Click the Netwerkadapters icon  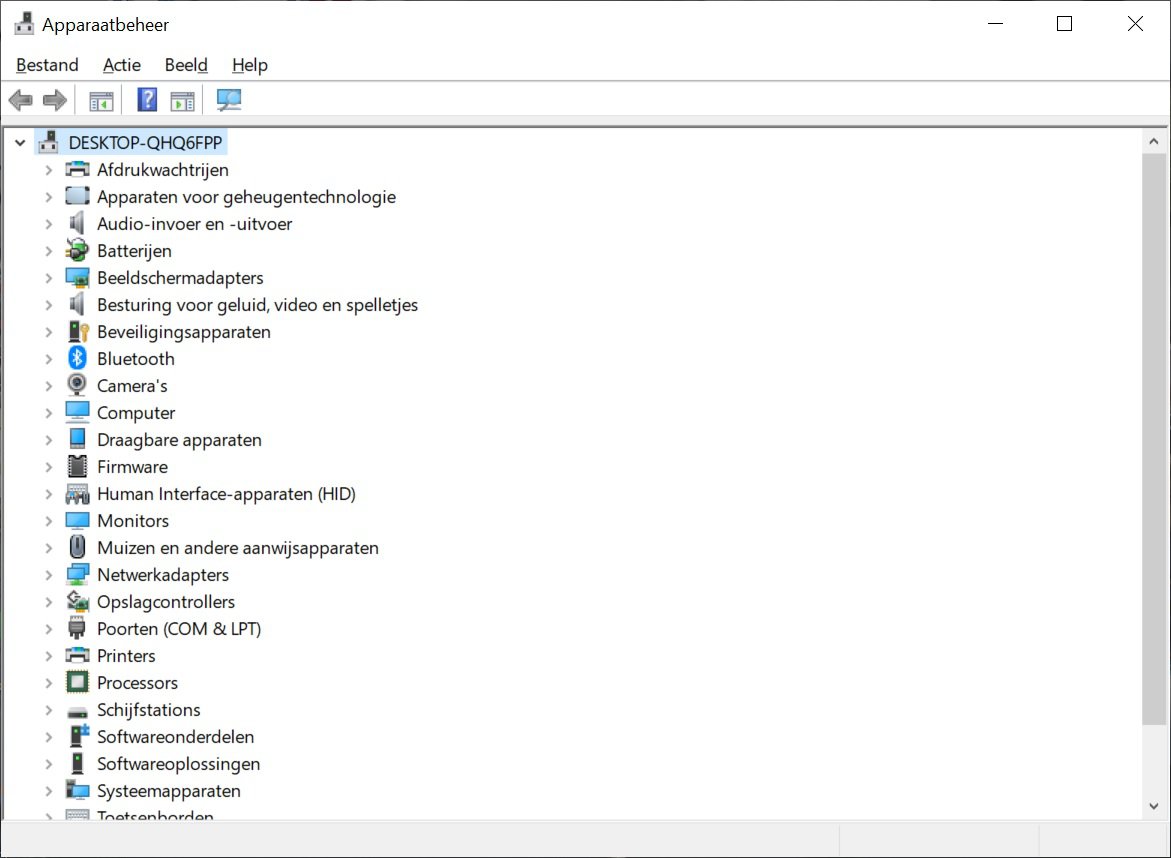click(x=77, y=574)
